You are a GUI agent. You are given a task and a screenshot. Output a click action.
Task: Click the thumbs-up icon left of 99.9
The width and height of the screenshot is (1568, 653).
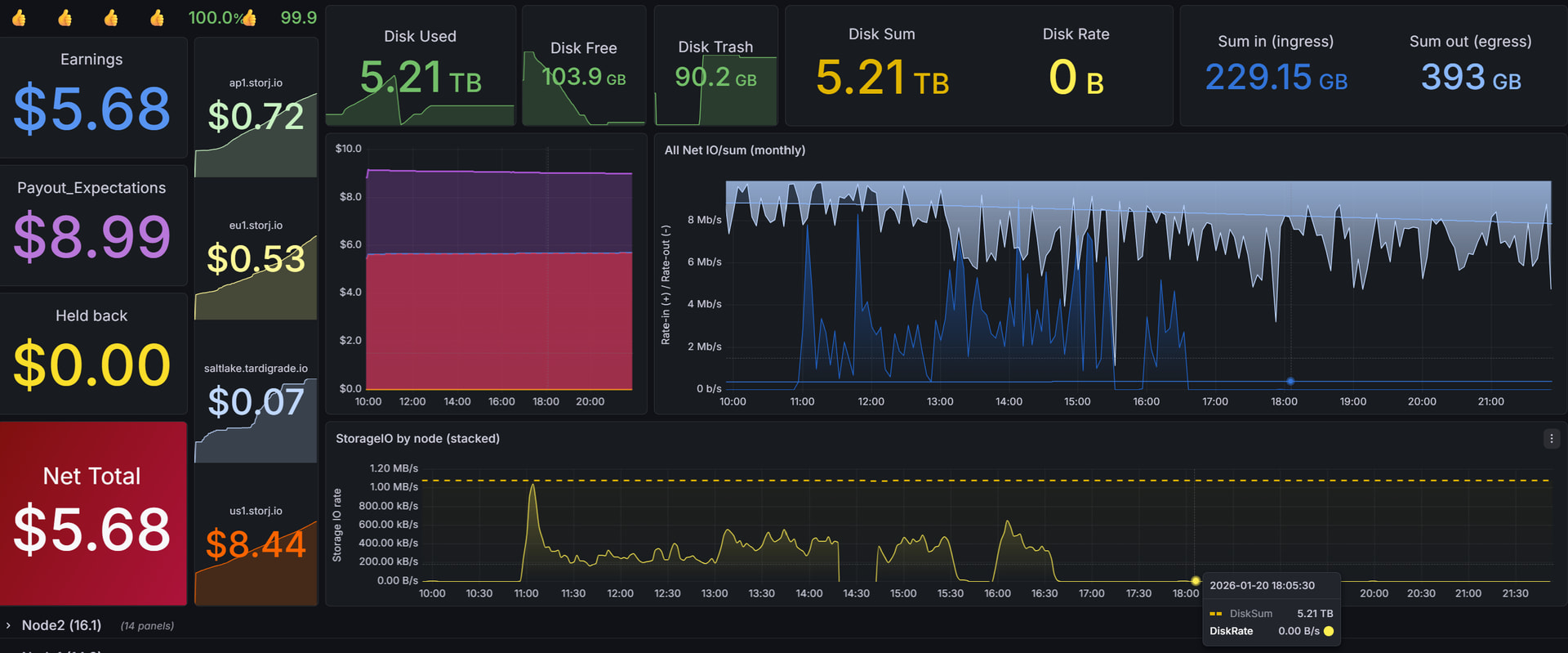[x=250, y=18]
